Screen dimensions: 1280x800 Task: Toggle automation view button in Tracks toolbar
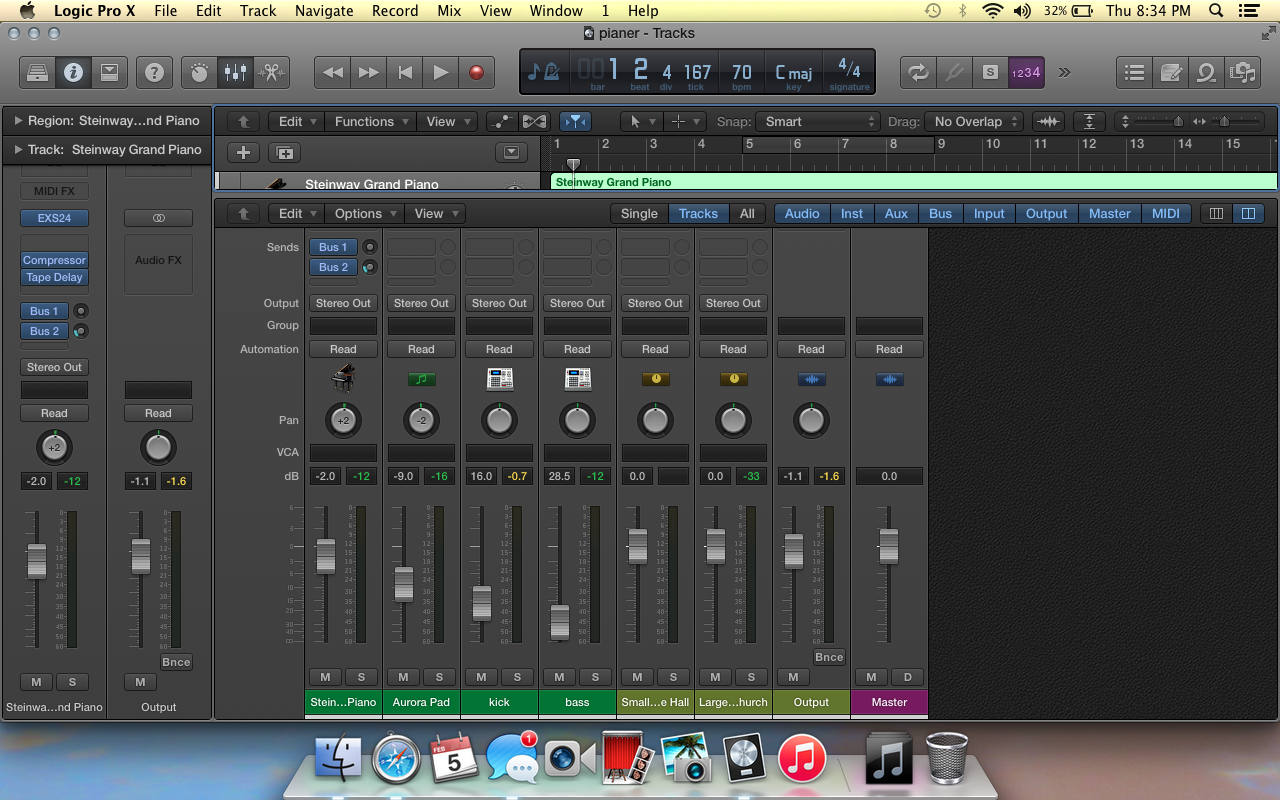click(502, 121)
